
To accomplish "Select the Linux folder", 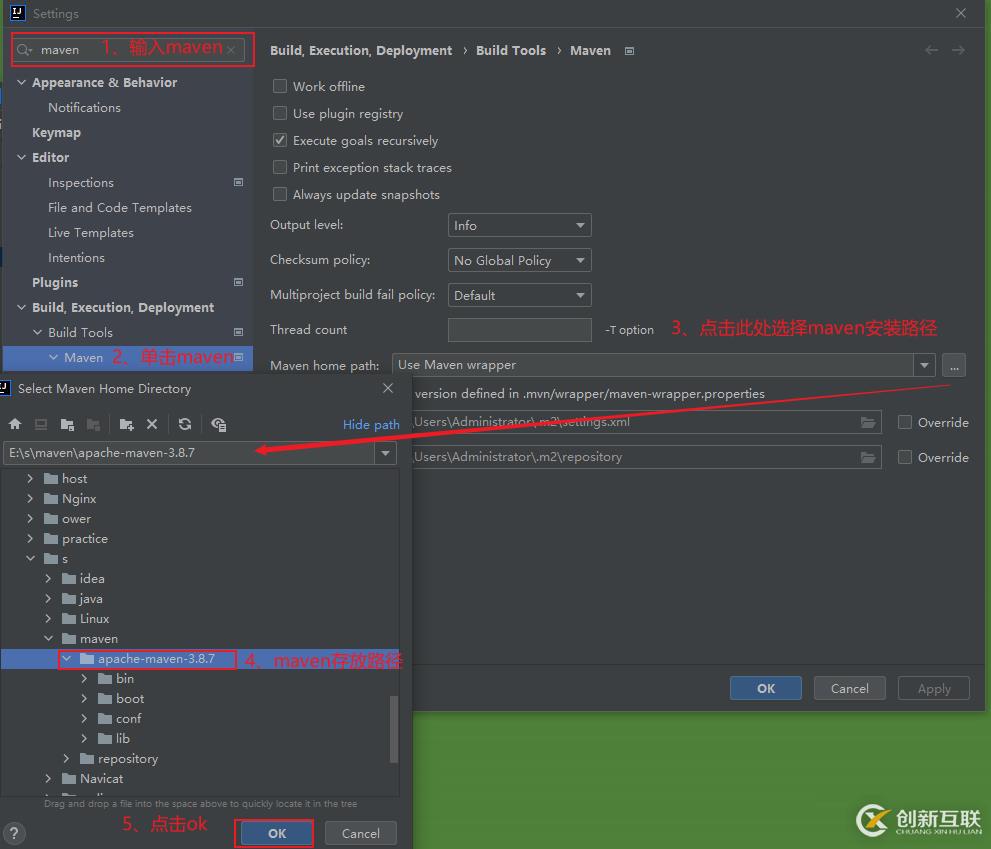I will (94, 619).
